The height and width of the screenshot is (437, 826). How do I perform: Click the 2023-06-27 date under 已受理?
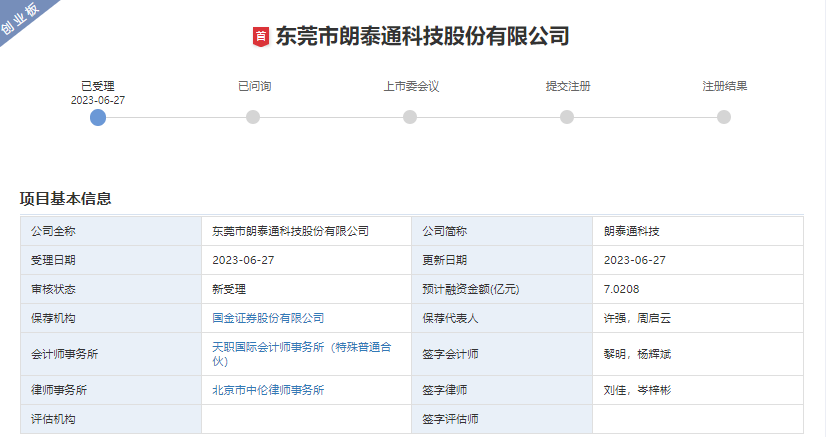click(98, 100)
